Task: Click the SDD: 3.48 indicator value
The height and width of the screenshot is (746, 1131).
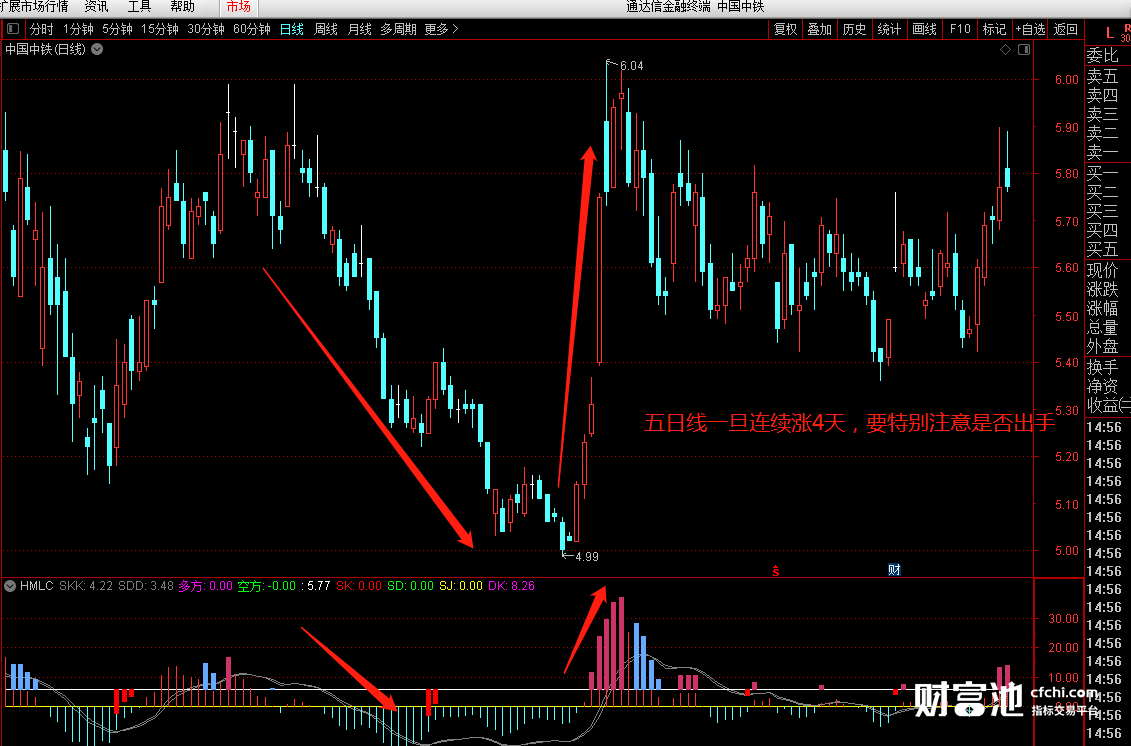Action: tap(146, 586)
